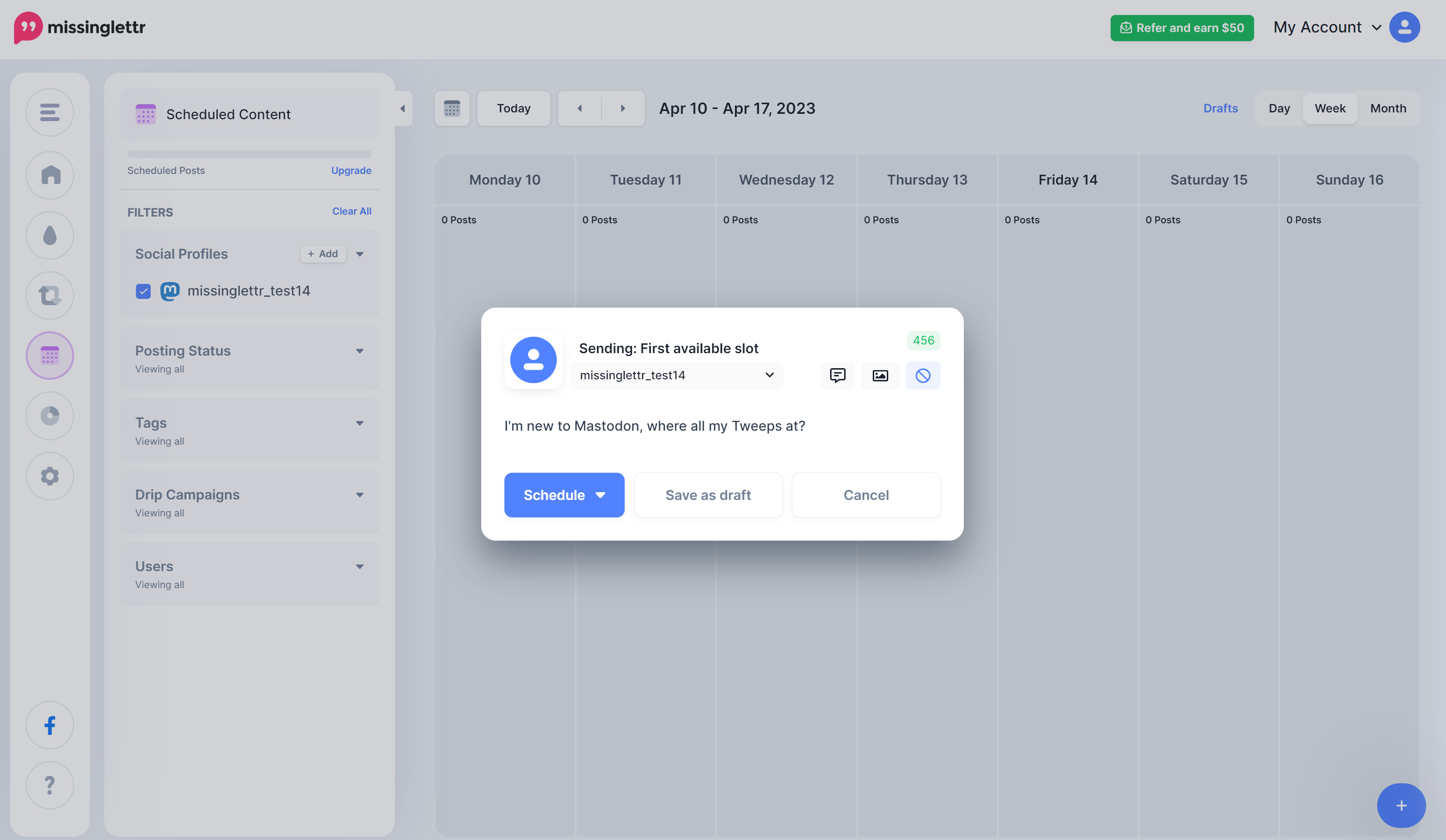Open the Drip campaigns droplet icon
The height and width of the screenshot is (840, 1446).
50,235
